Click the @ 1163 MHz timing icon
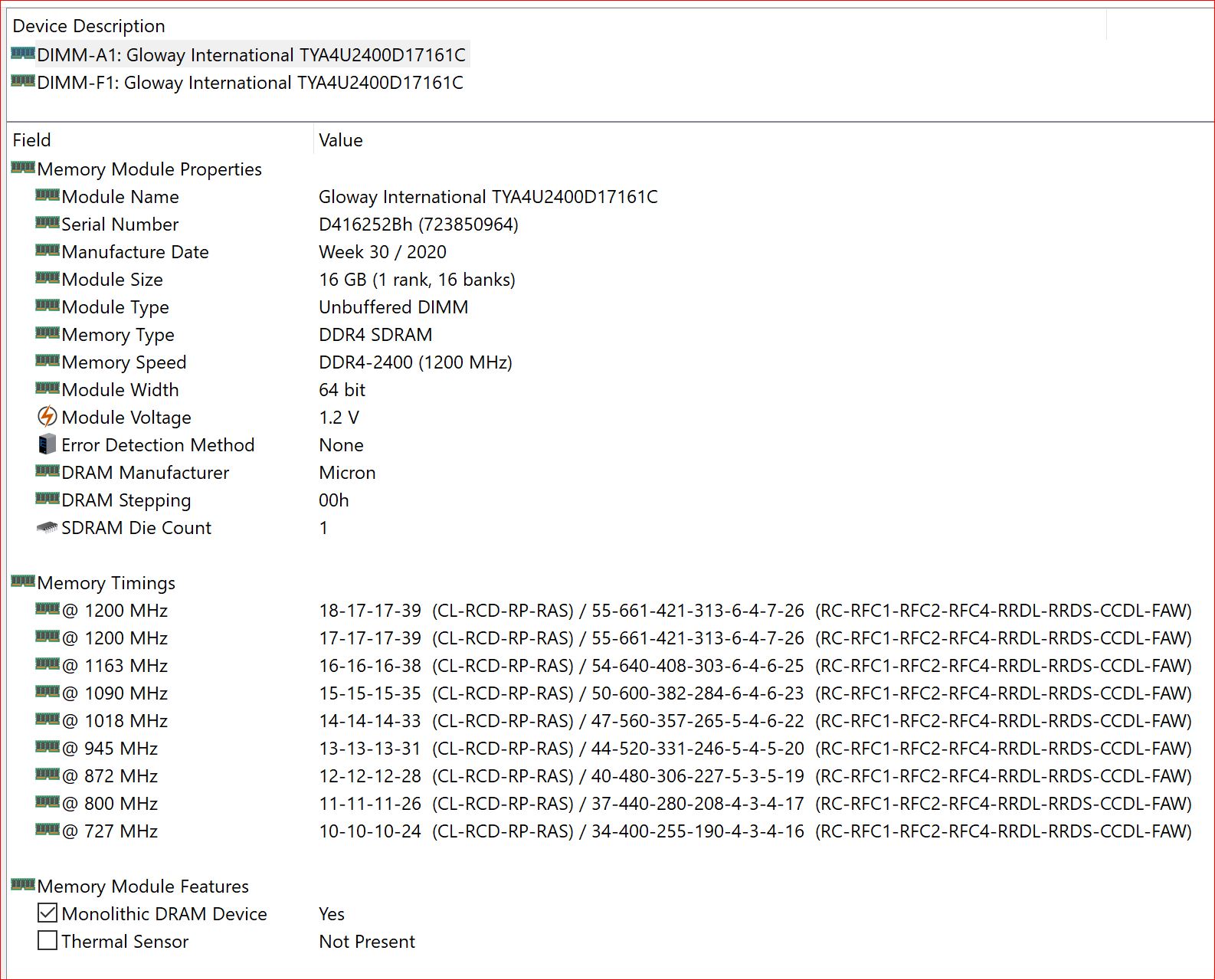This screenshot has width=1215, height=980. [47, 664]
